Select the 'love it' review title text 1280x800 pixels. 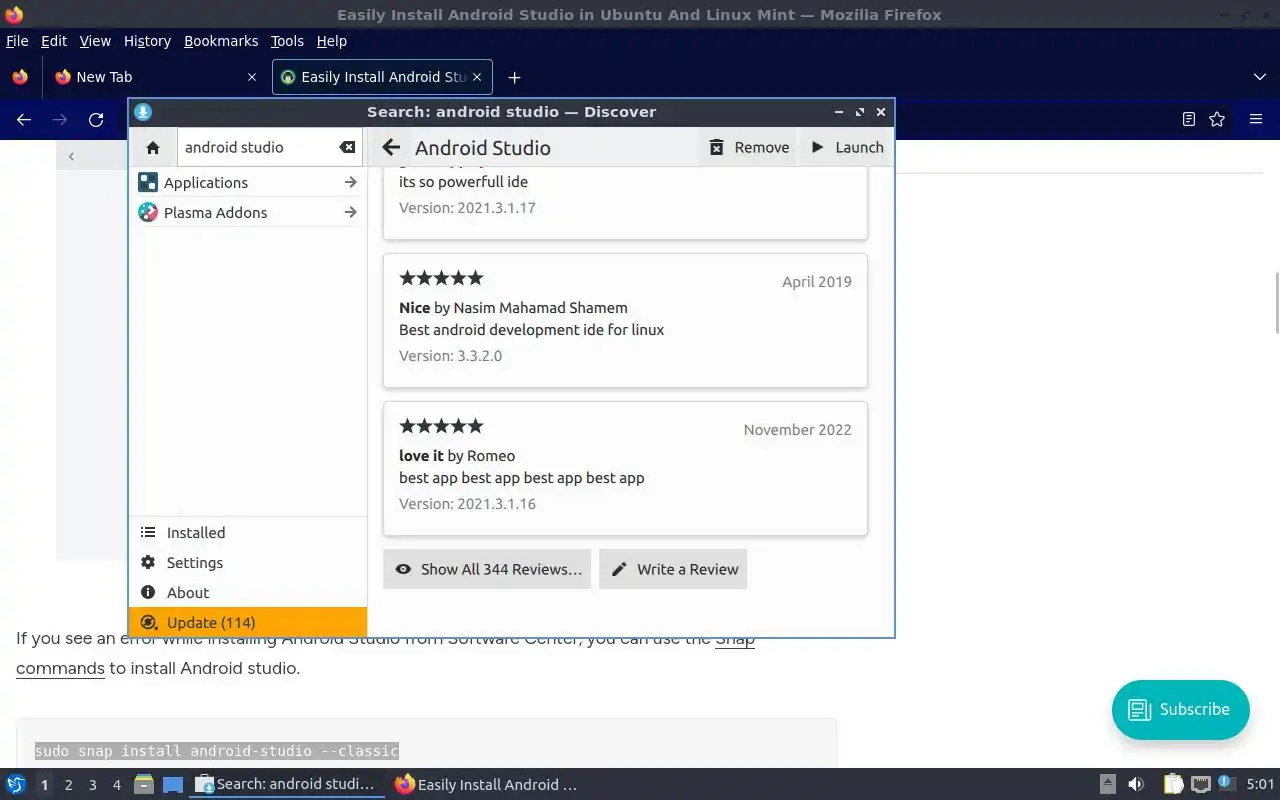[x=421, y=455]
